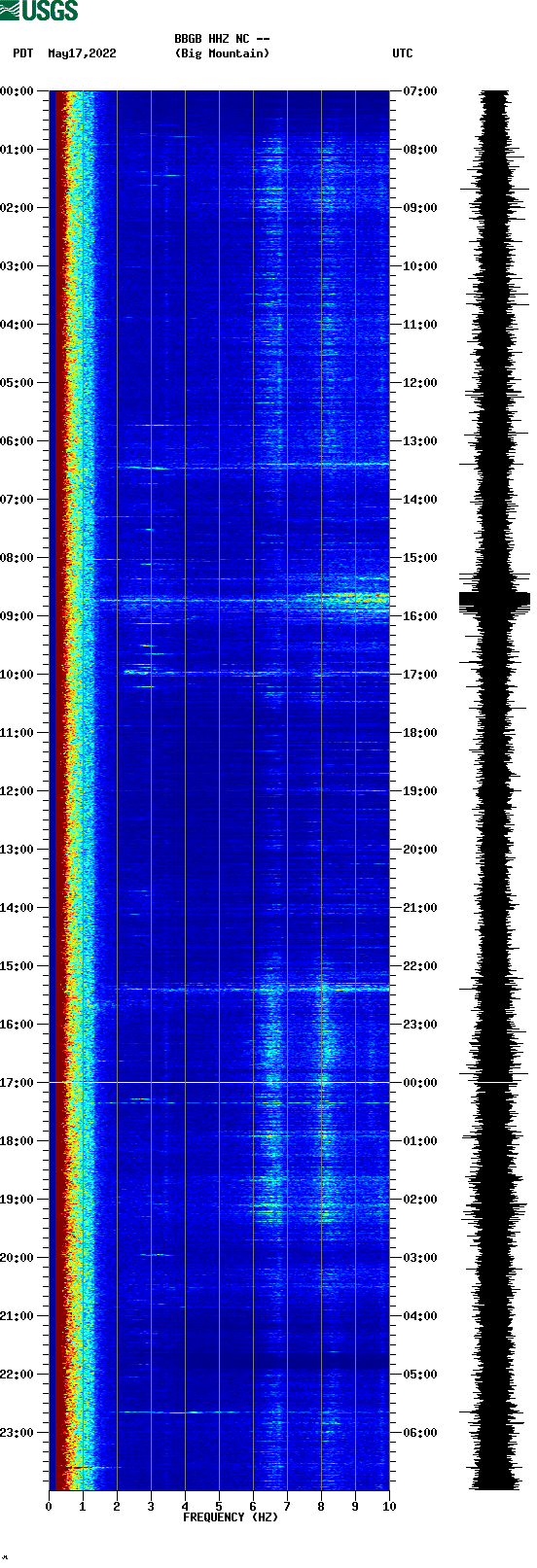This screenshot has width=537, height=1568.
Task: Click the USGS logo
Action: tap(39, 11)
